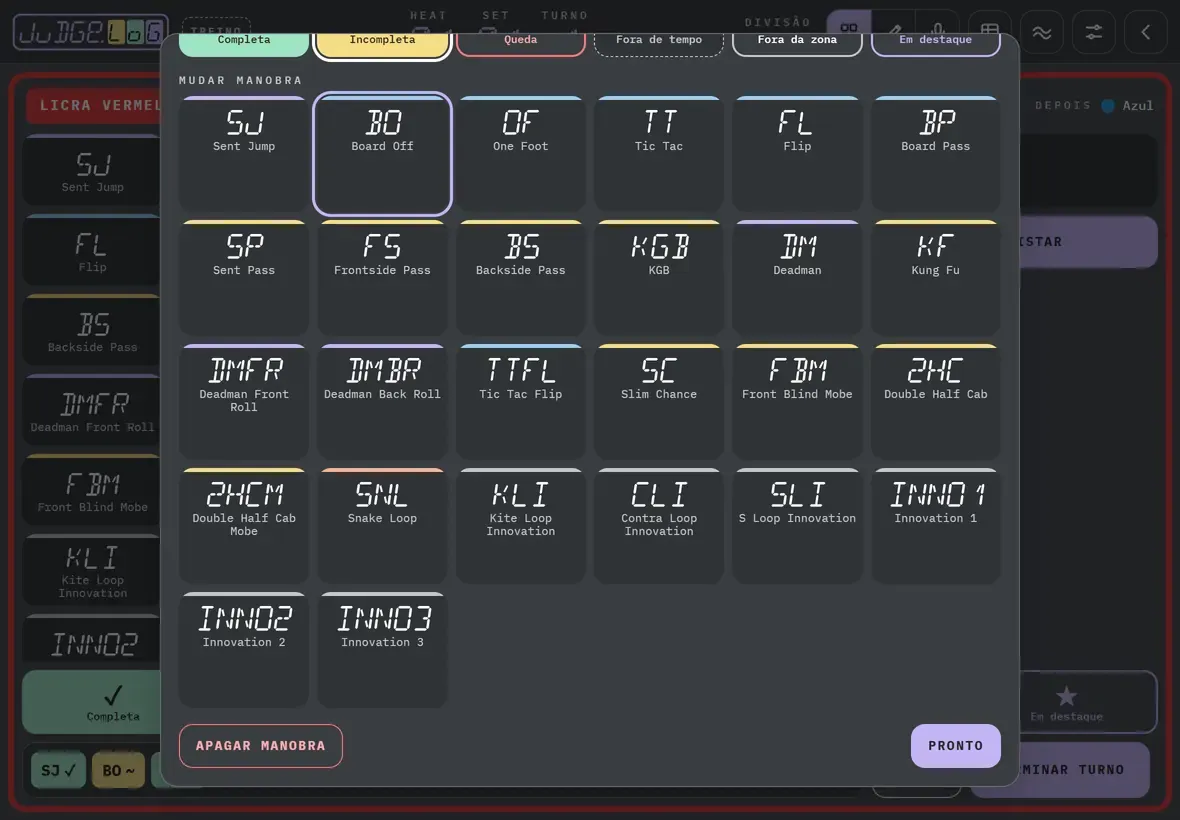Choose the Innovation 3 tile
The height and width of the screenshot is (820, 1180).
coord(382,650)
